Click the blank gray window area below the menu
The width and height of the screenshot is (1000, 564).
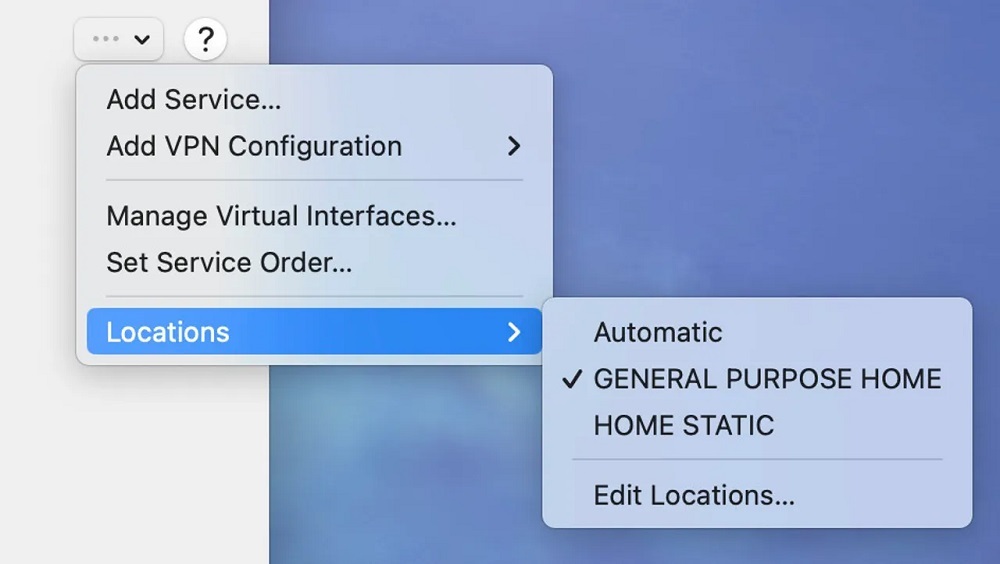[x=130, y=470]
